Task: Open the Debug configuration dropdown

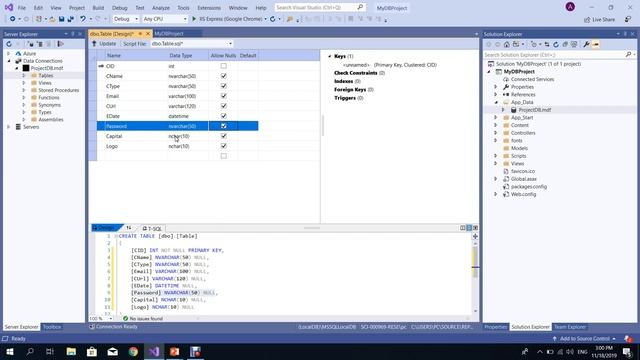Action: pyautogui.click(x=126, y=19)
